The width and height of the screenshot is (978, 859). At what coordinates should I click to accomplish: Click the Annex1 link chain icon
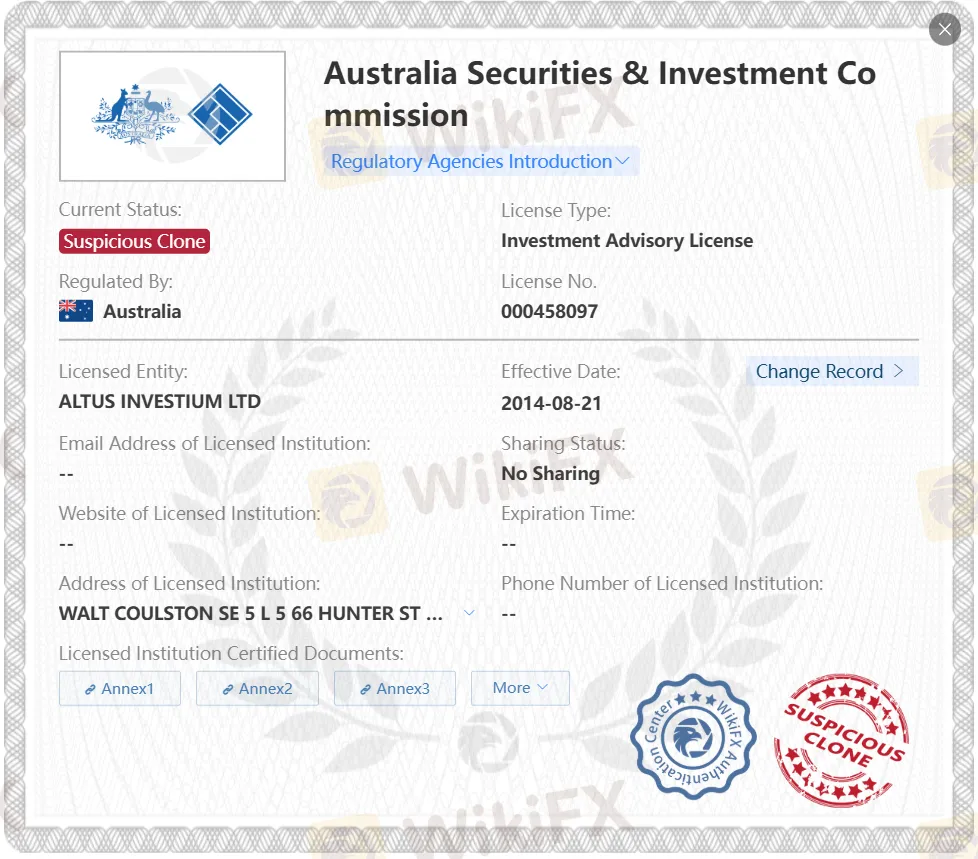pos(91,689)
